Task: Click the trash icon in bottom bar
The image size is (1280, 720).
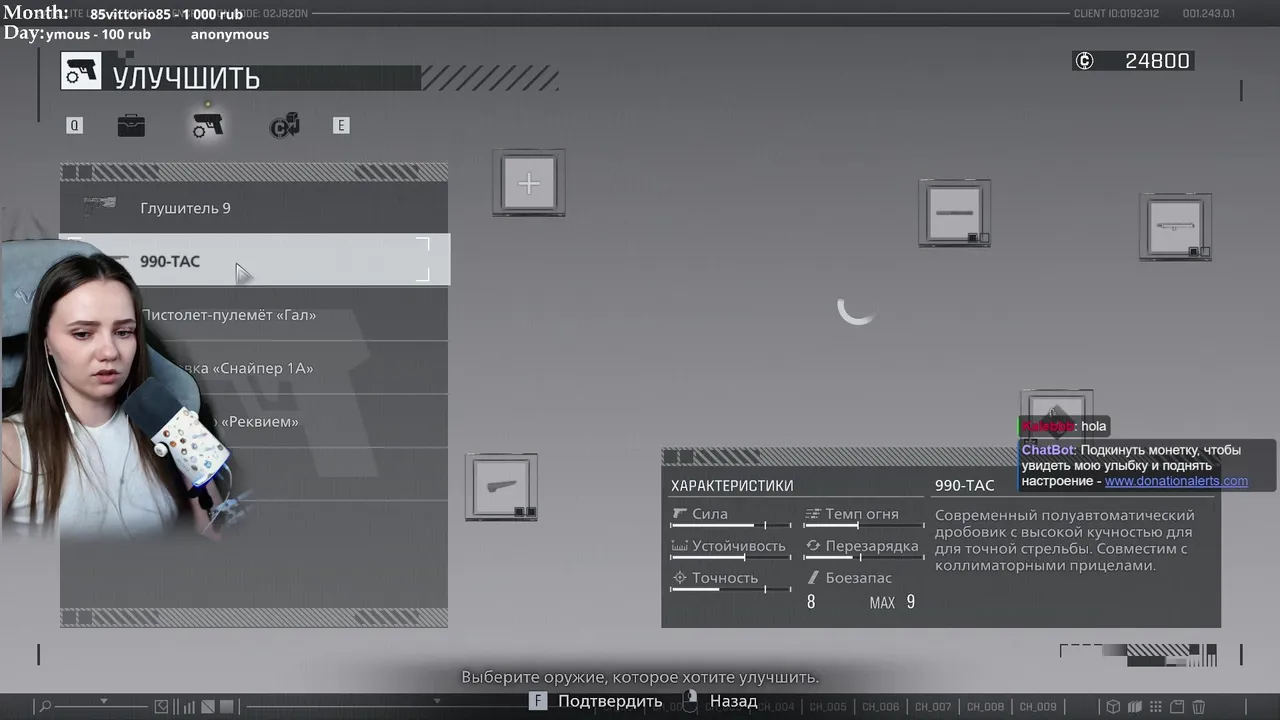Action: pos(1198,707)
